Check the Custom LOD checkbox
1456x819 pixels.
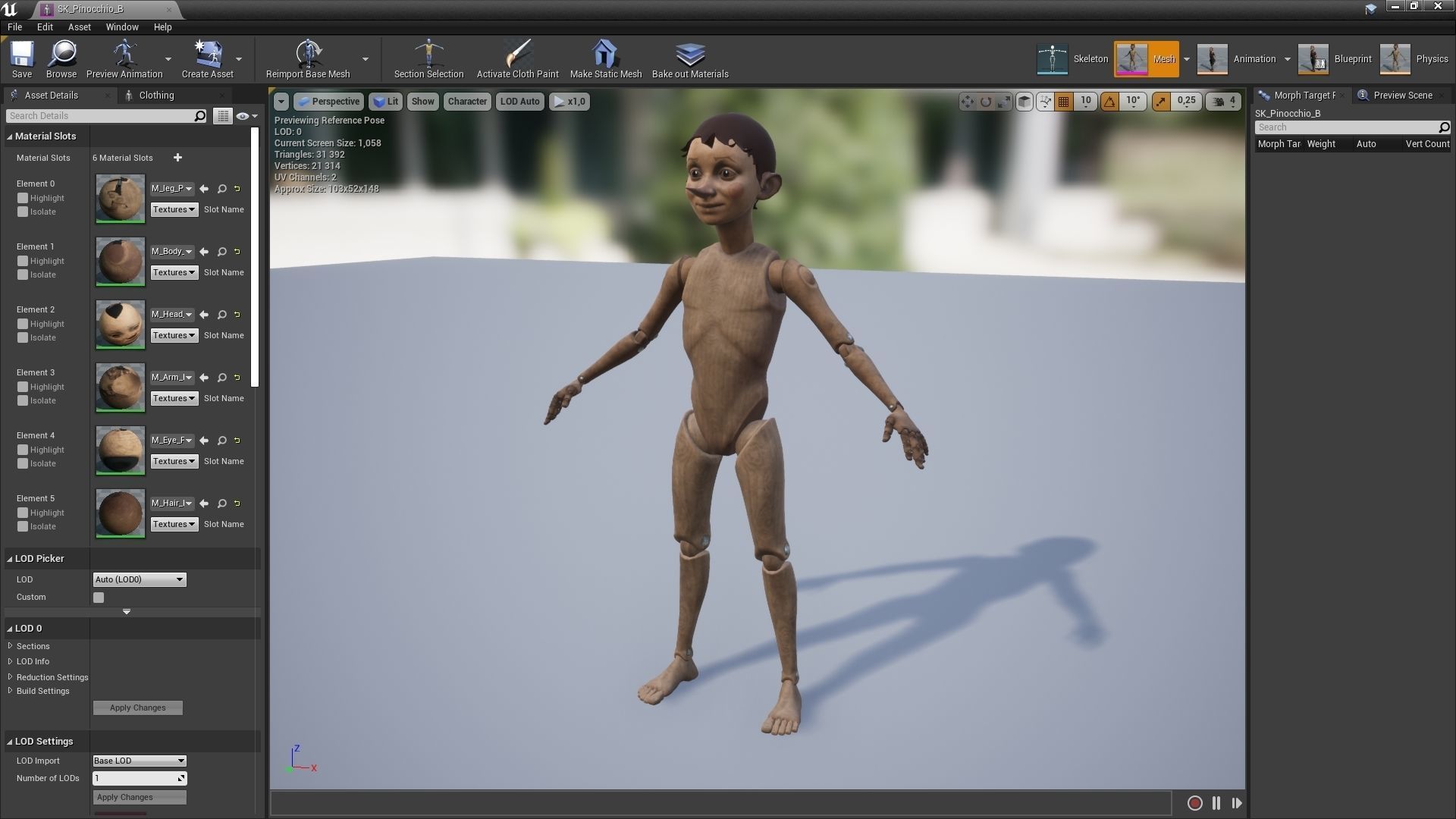point(99,598)
